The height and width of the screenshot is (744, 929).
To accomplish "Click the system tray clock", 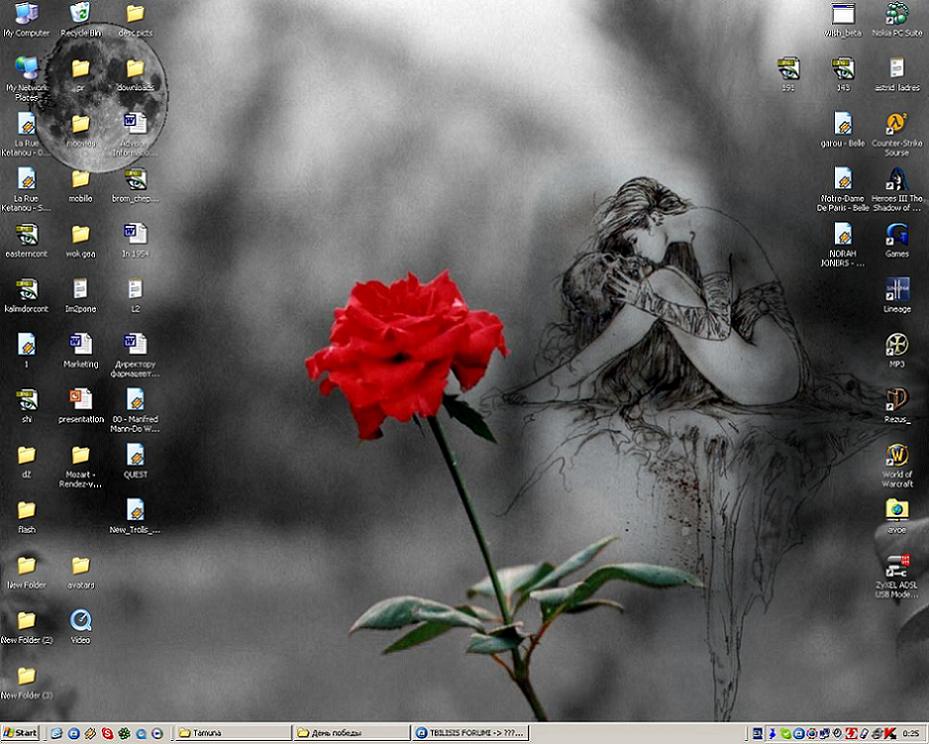I will click(910, 733).
